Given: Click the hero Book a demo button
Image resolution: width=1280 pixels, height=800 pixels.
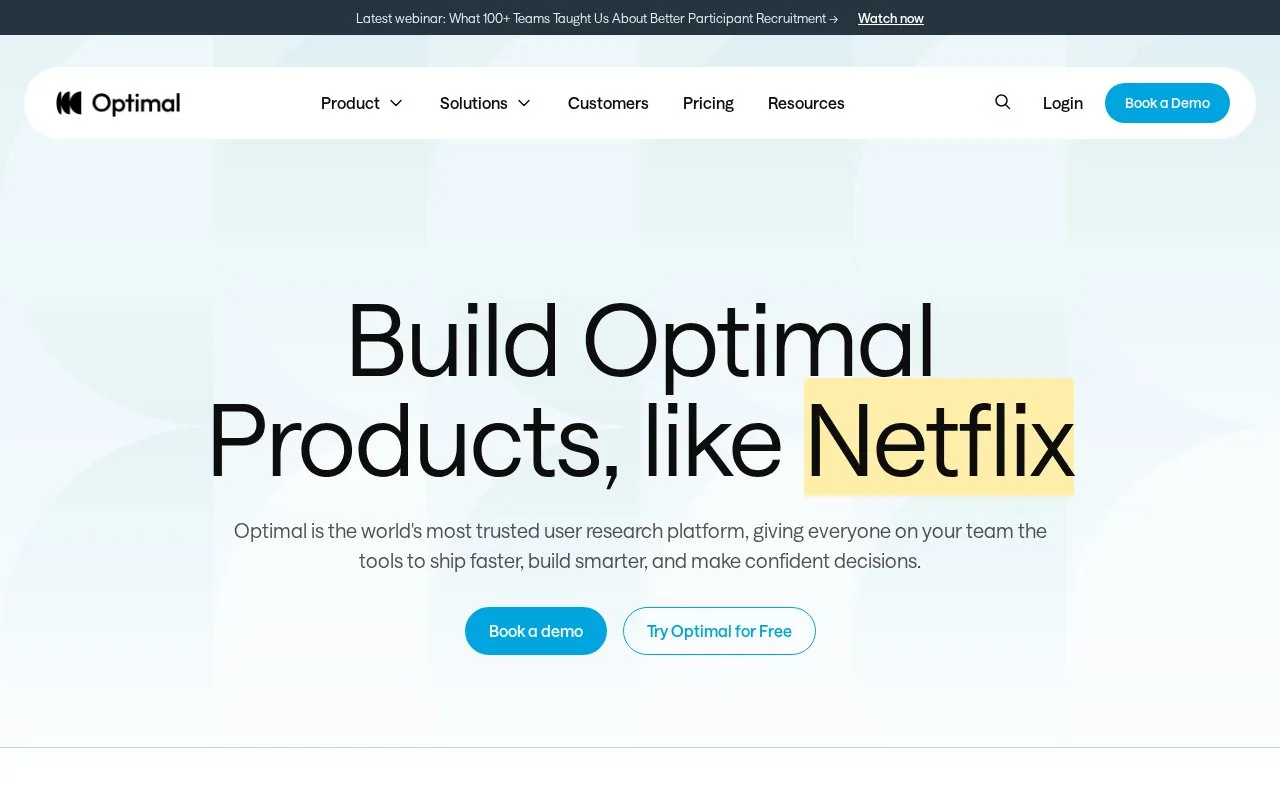Looking at the screenshot, I should [x=536, y=631].
